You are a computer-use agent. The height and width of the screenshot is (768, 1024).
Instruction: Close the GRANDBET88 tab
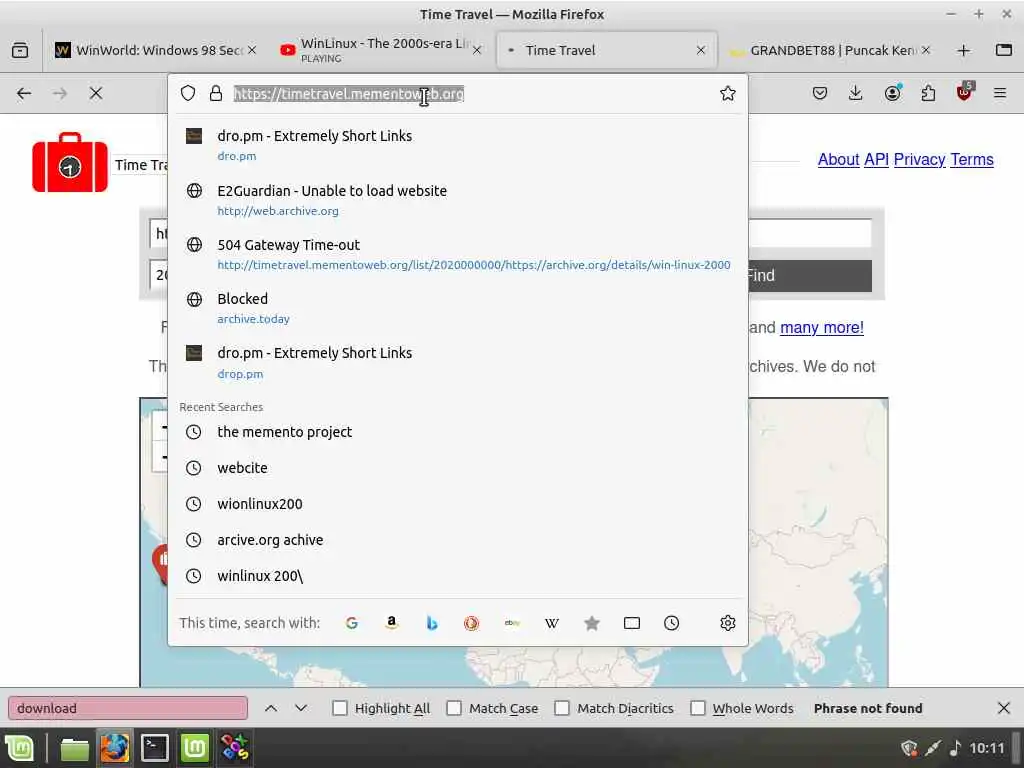click(926, 50)
